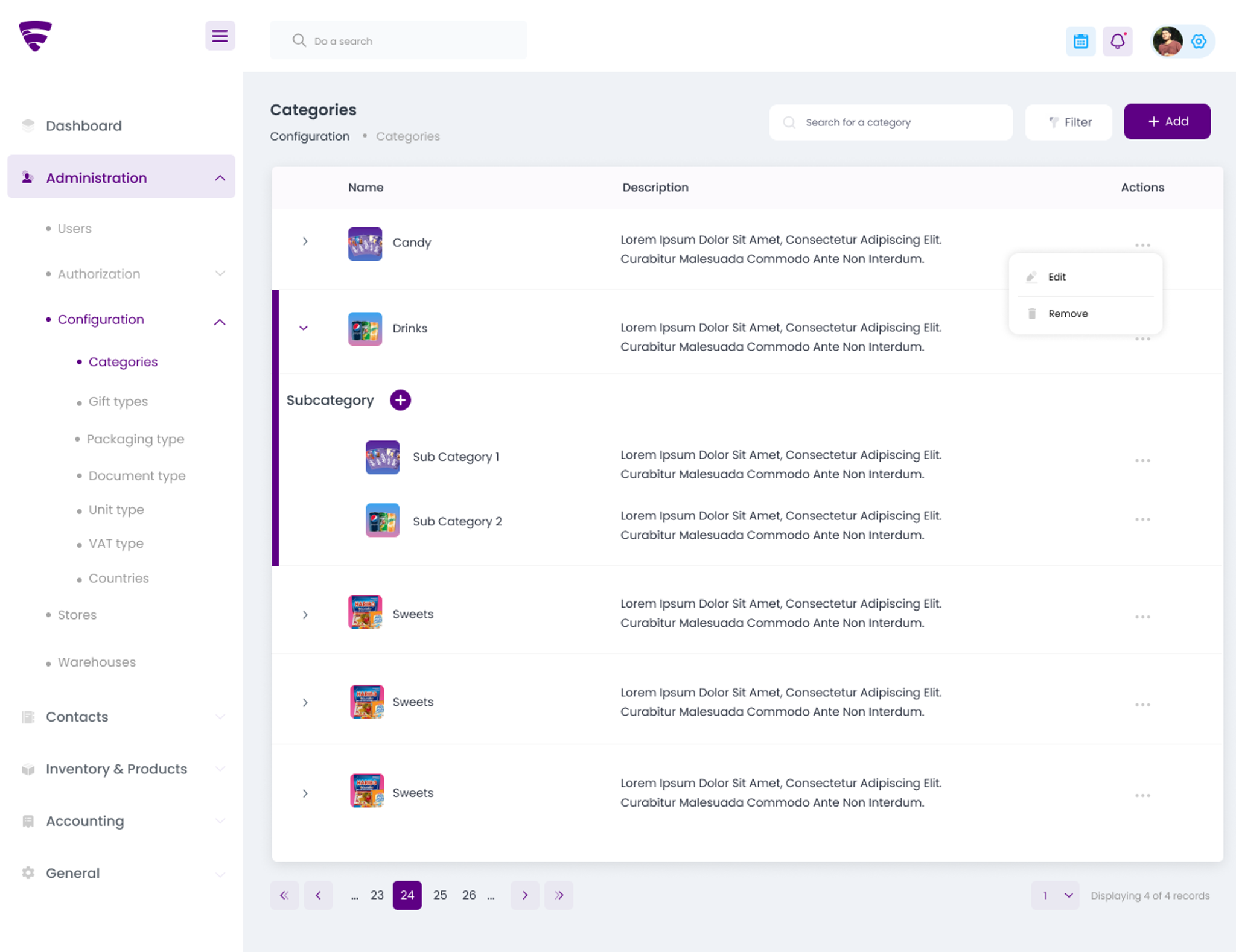Image resolution: width=1236 pixels, height=952 pixels.
Task: Click the Add category button
Action: coord(1167,121)
